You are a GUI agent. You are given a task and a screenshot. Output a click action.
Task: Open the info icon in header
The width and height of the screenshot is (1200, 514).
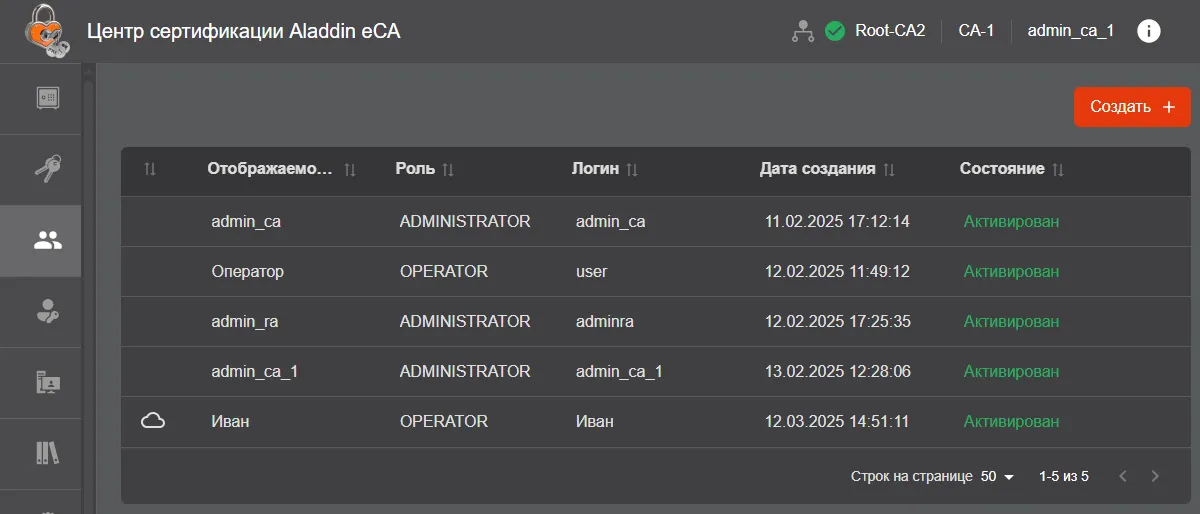pyautogui.click(x=1149, y=31)
